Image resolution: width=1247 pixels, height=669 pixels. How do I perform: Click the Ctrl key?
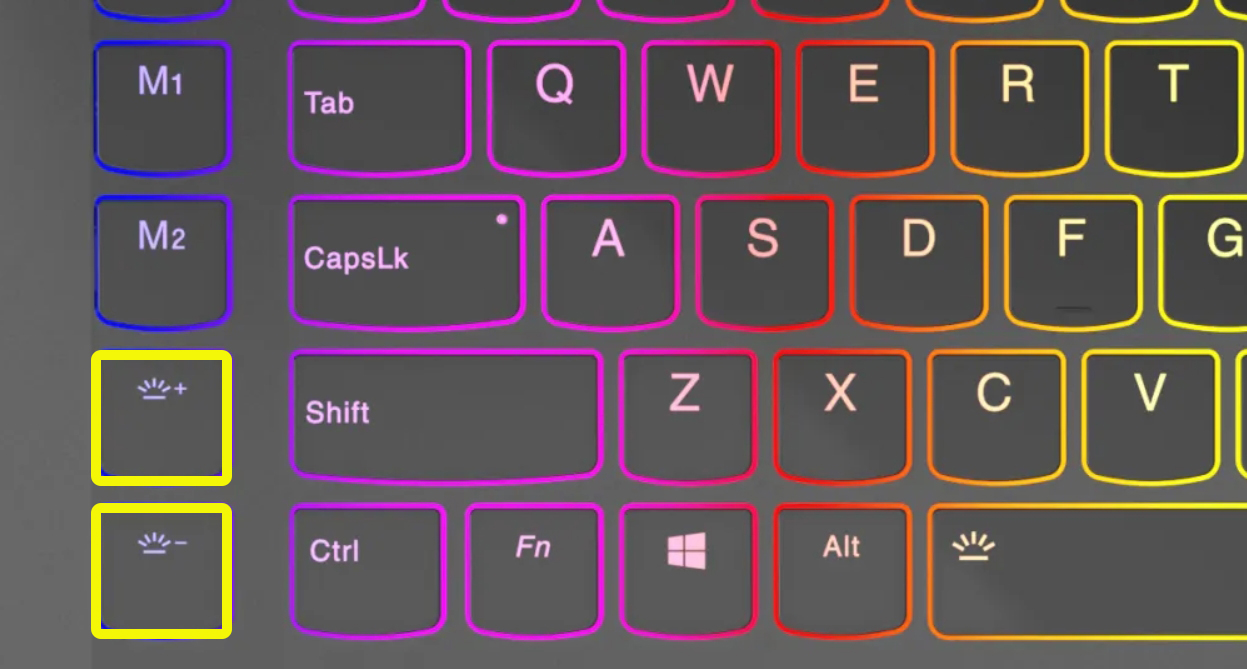tap(368, 570)
